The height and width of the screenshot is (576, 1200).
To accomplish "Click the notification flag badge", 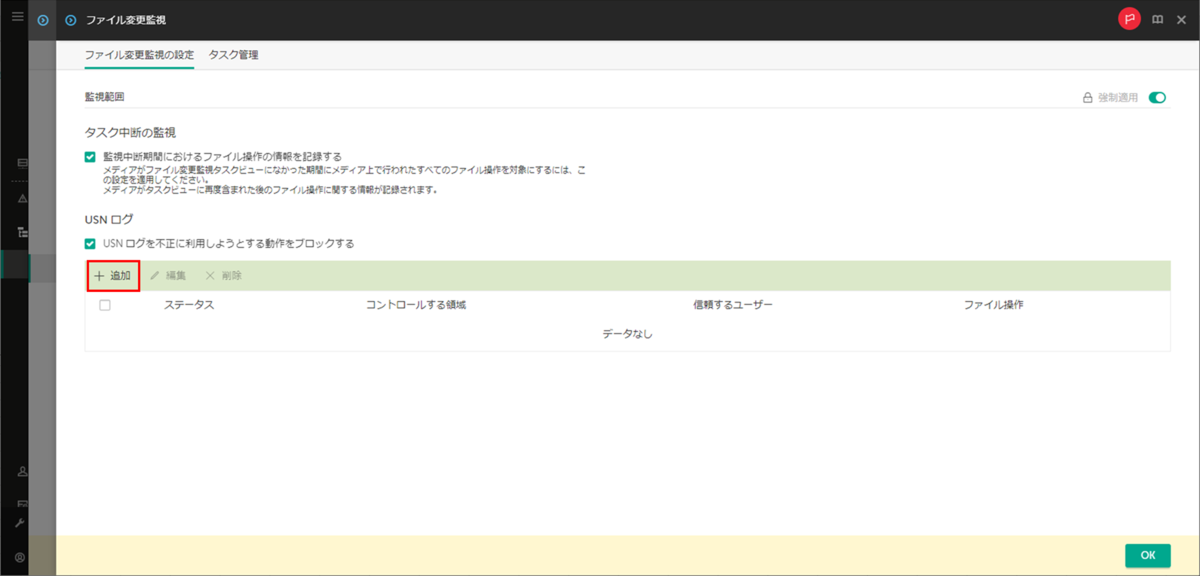I will [x=1128, y=19].
